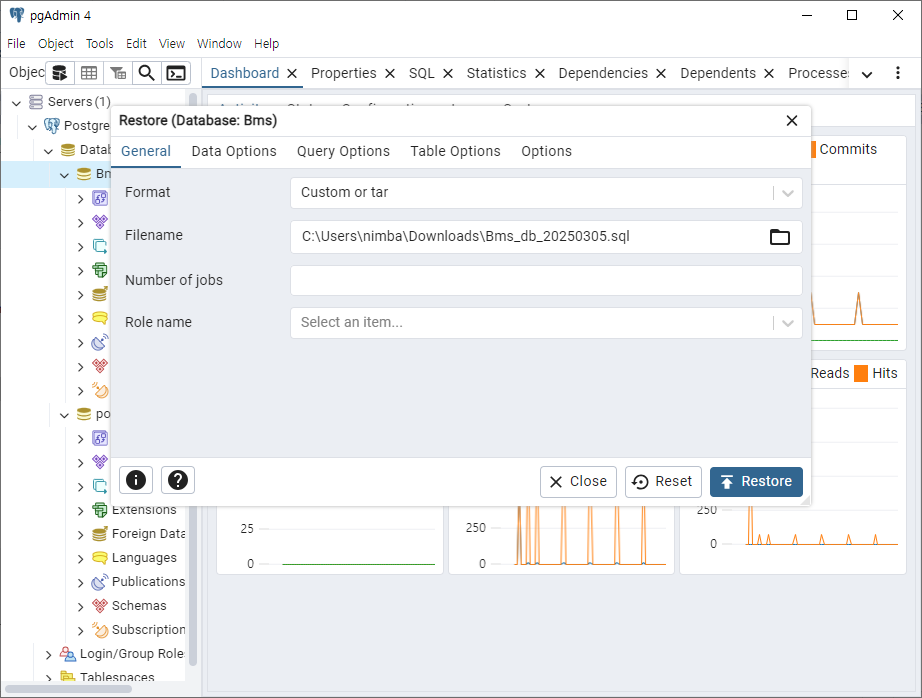922x698 pixels.
Task: Click the object tree horizontal scrollbar
Action: click(68, 688)
